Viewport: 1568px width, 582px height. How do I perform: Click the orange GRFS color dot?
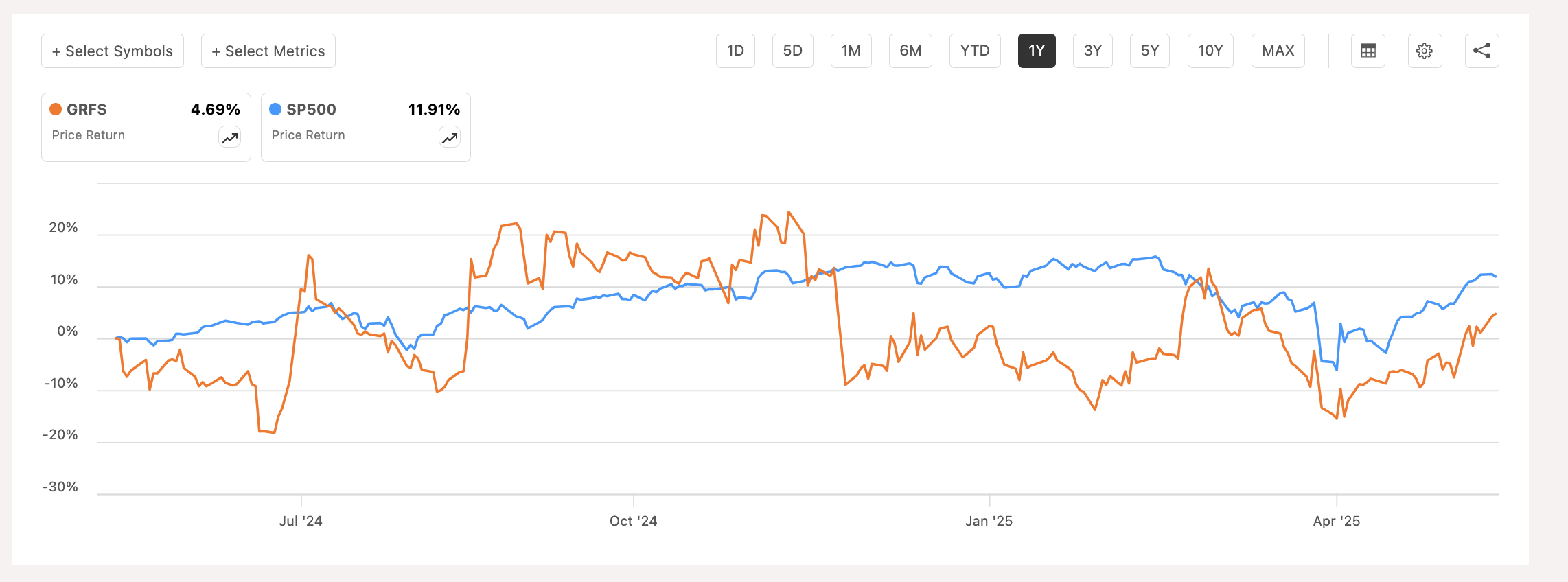[57, 108]
